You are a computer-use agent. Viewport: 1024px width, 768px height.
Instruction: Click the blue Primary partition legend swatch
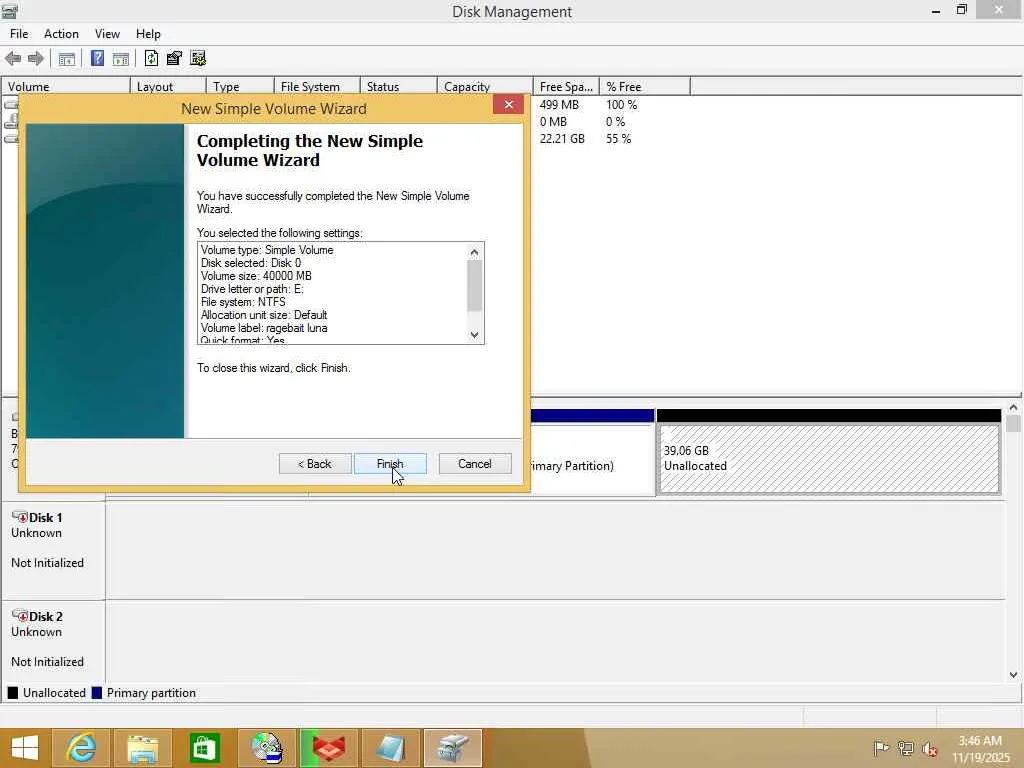[97, 693]
